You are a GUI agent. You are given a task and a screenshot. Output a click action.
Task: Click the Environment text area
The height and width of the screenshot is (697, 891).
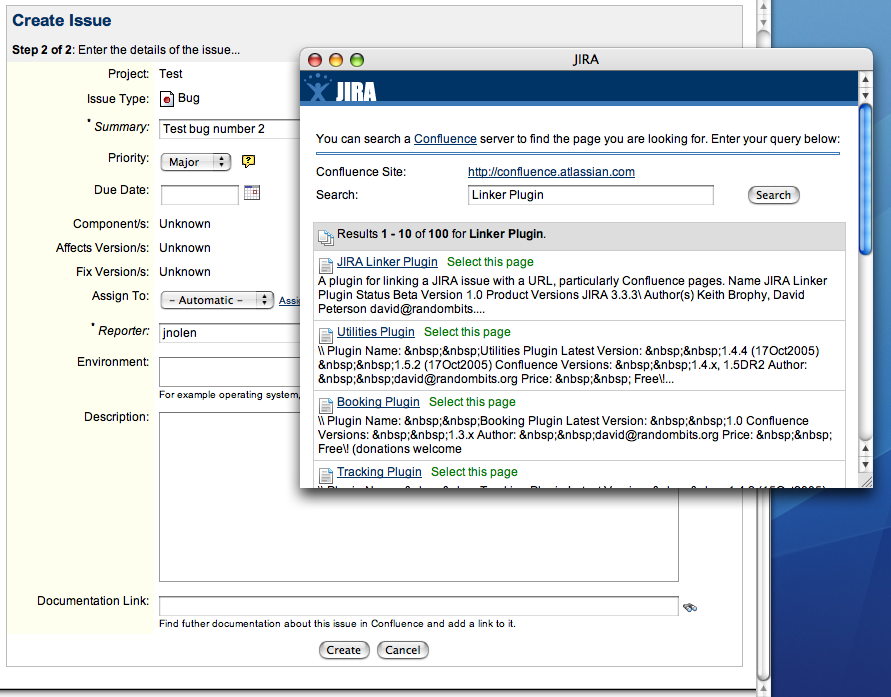point(230,372)
